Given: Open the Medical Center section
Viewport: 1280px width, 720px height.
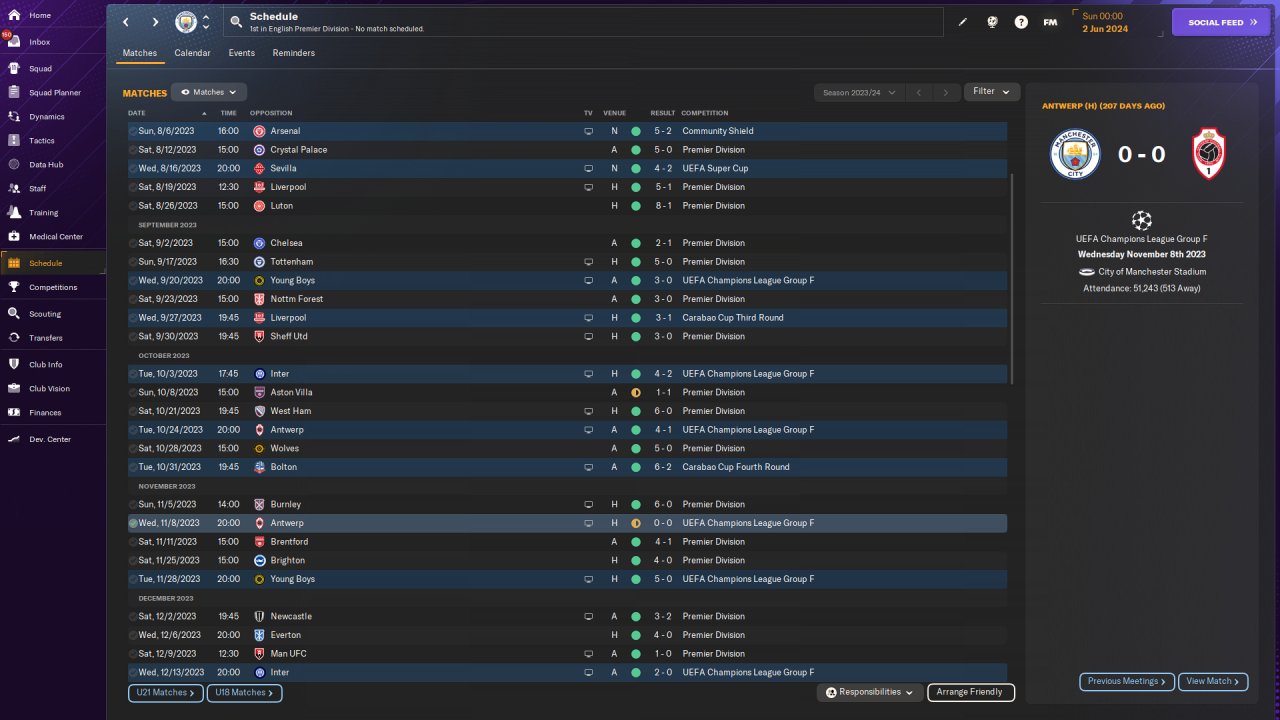Looking at the screenshot, I should pos(55,237).
